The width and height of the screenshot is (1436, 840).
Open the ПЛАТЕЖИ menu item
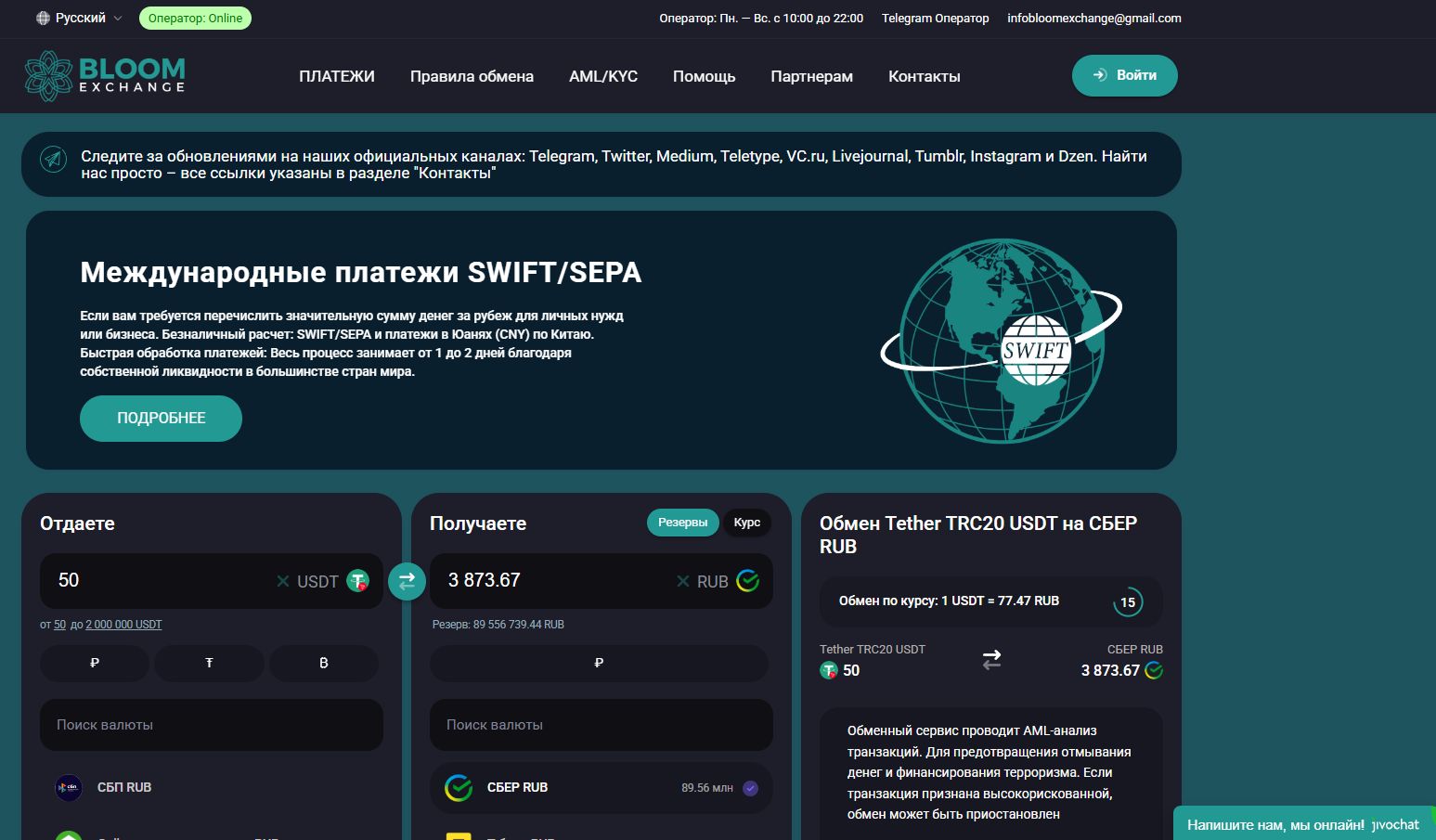(x=337, y=76)
